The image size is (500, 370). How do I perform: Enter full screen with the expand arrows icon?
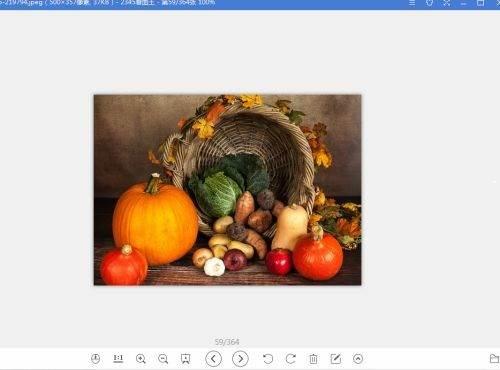pyautogui.click(x=447, y=3)
